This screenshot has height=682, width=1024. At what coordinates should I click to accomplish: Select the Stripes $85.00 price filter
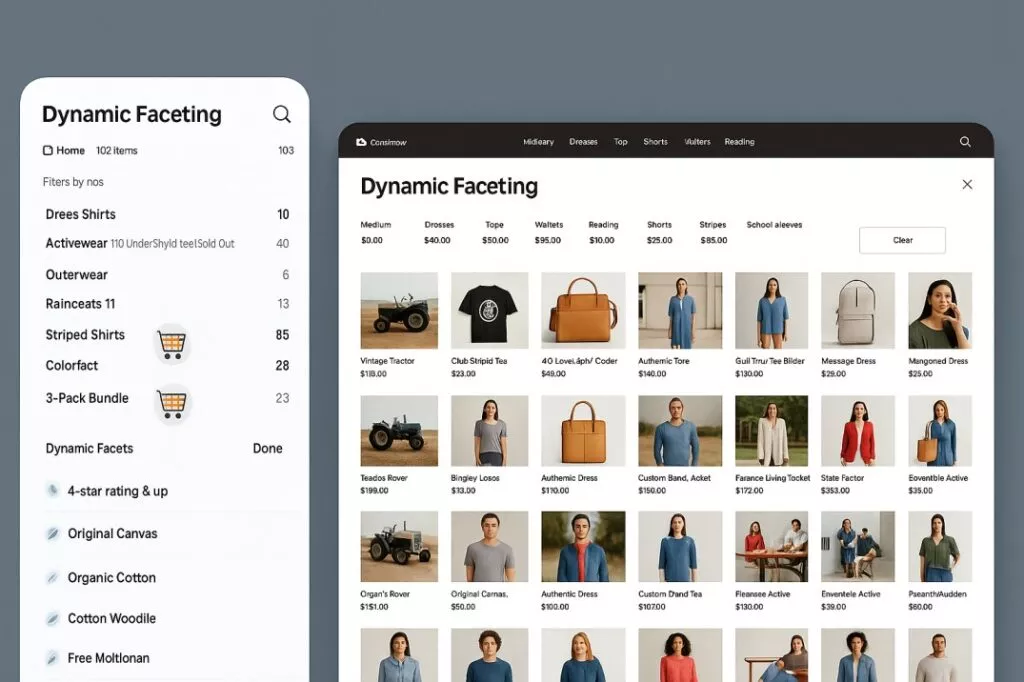(713, 233)
